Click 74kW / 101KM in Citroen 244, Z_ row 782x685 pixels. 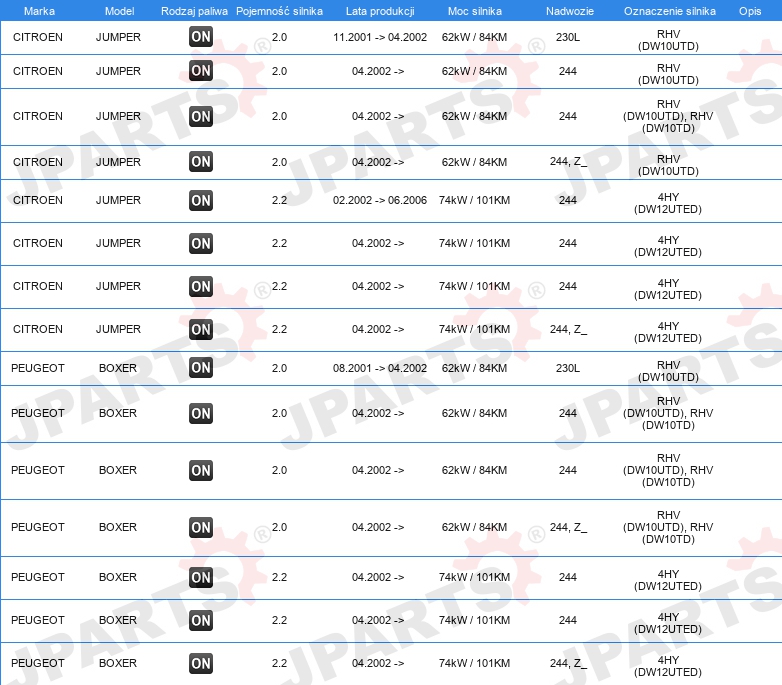(474, 329)
